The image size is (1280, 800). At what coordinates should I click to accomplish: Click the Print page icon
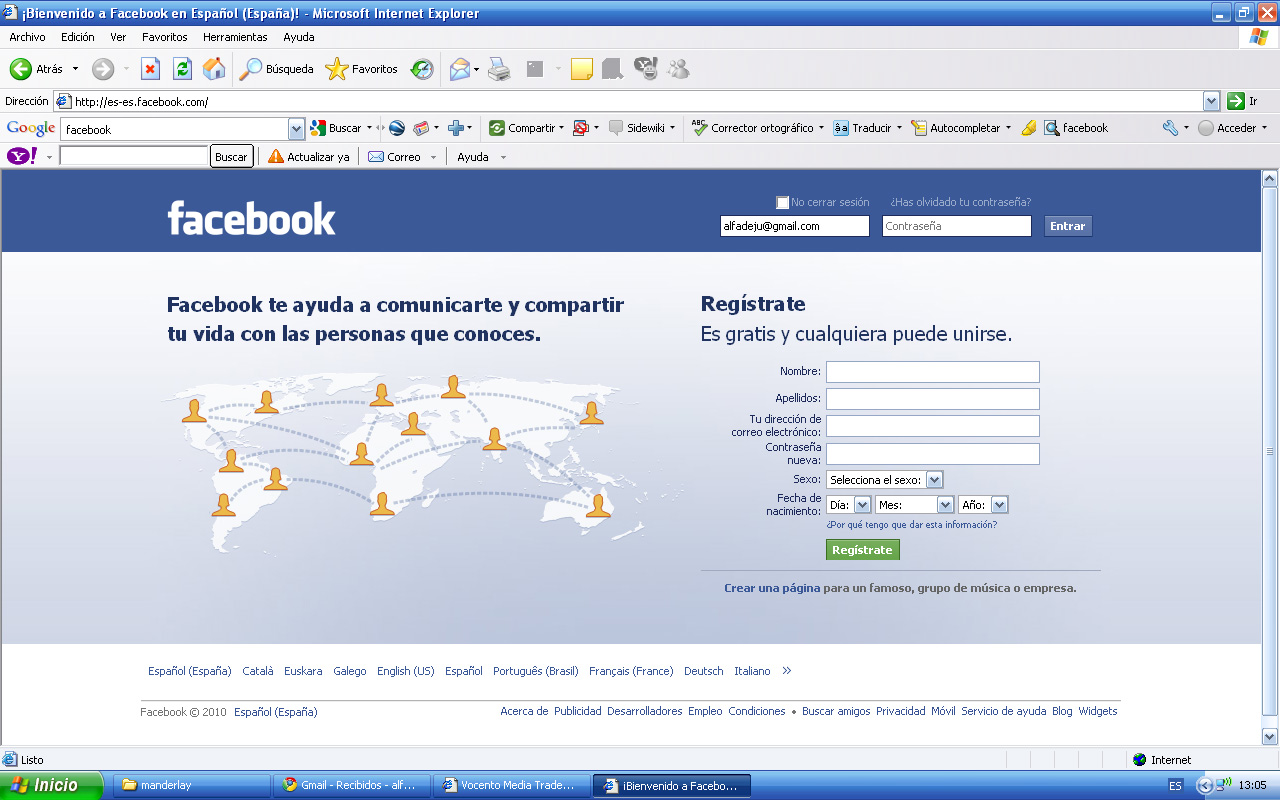[499, 69]
